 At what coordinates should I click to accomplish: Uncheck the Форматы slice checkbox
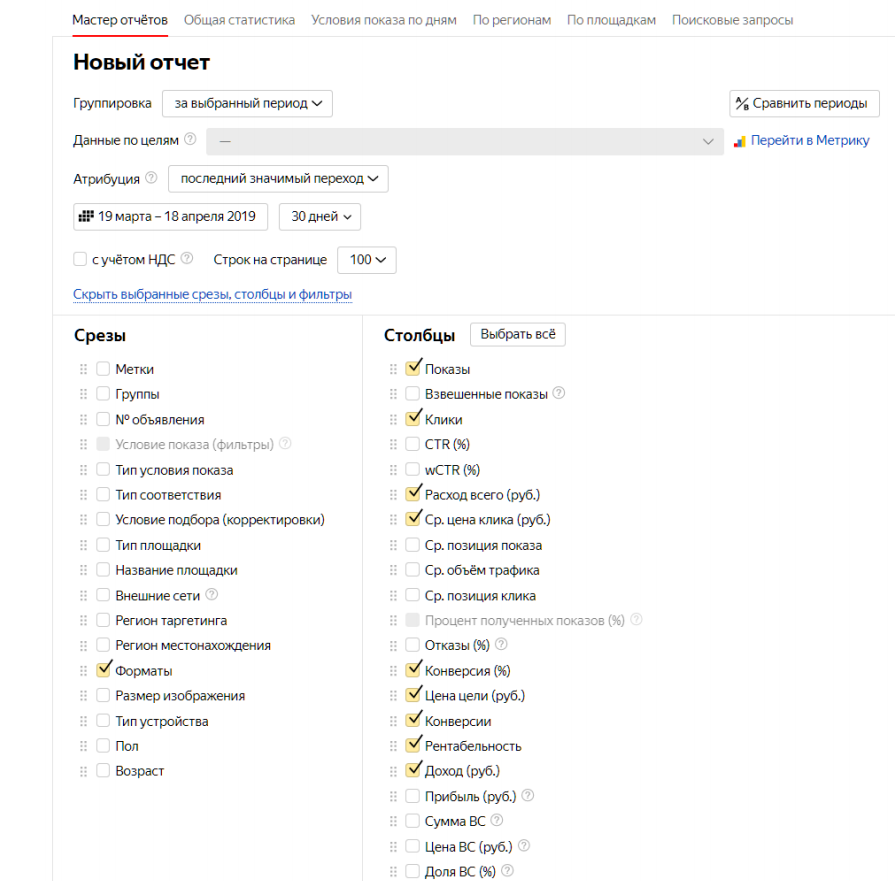pyautogui.click(x=103, y=670)
